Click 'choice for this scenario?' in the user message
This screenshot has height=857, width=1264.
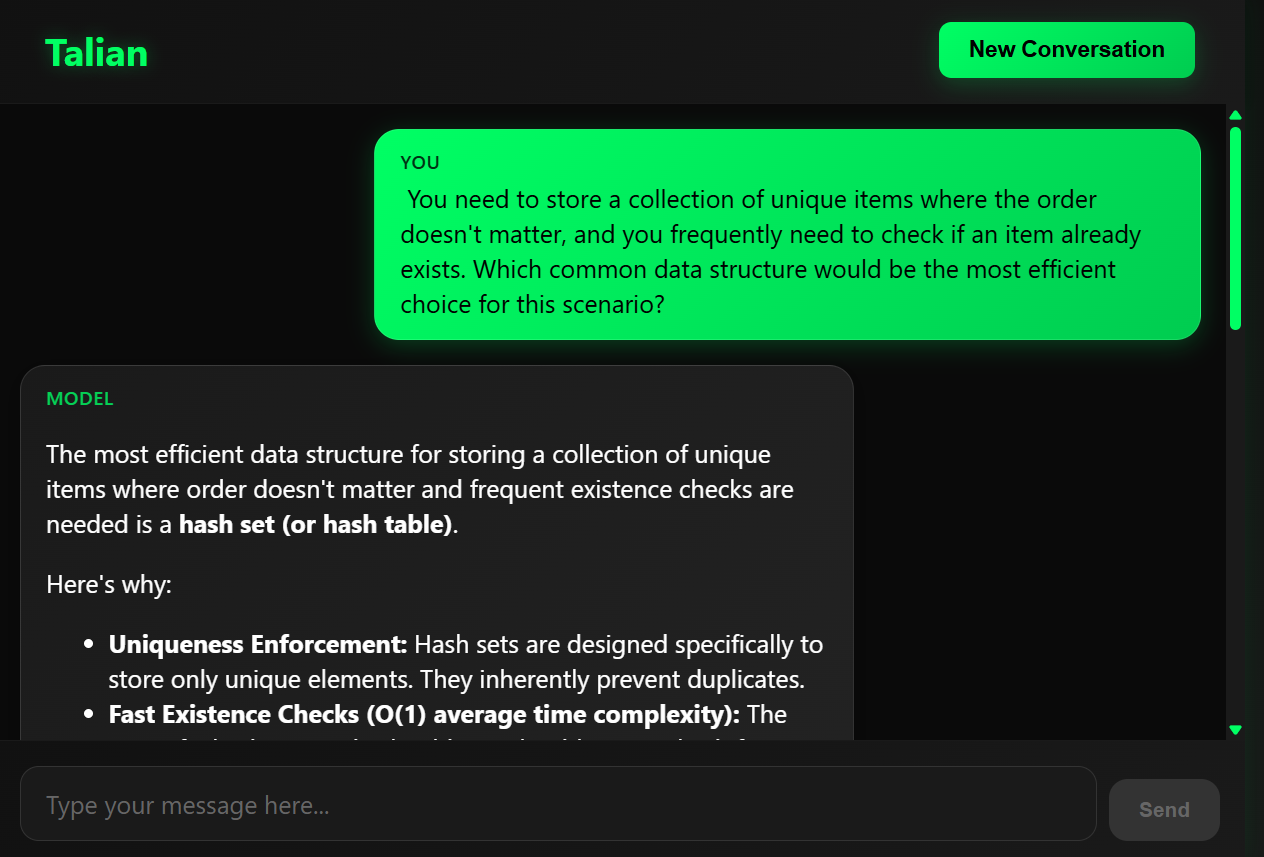532,304
